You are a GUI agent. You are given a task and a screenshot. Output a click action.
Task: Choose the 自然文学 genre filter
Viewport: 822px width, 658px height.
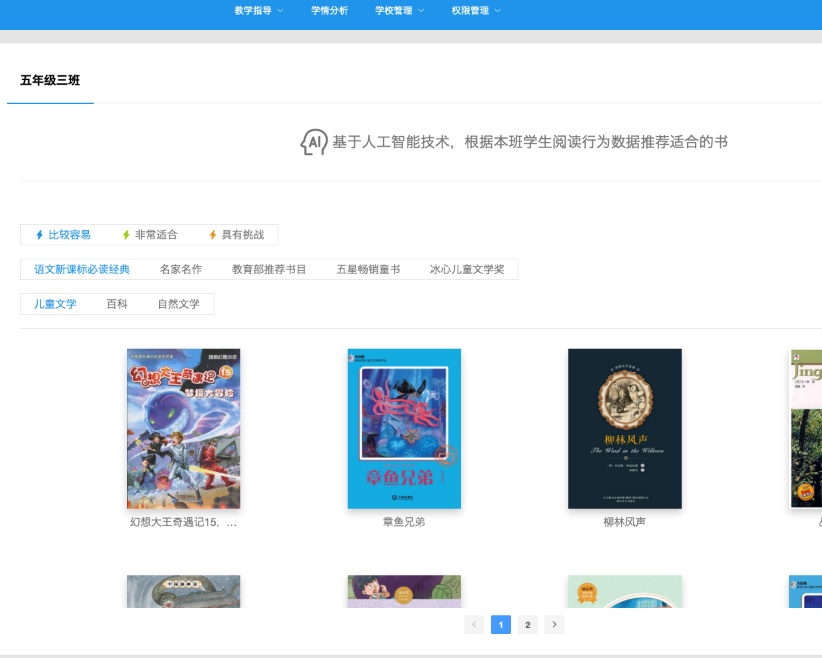(179, 304)
